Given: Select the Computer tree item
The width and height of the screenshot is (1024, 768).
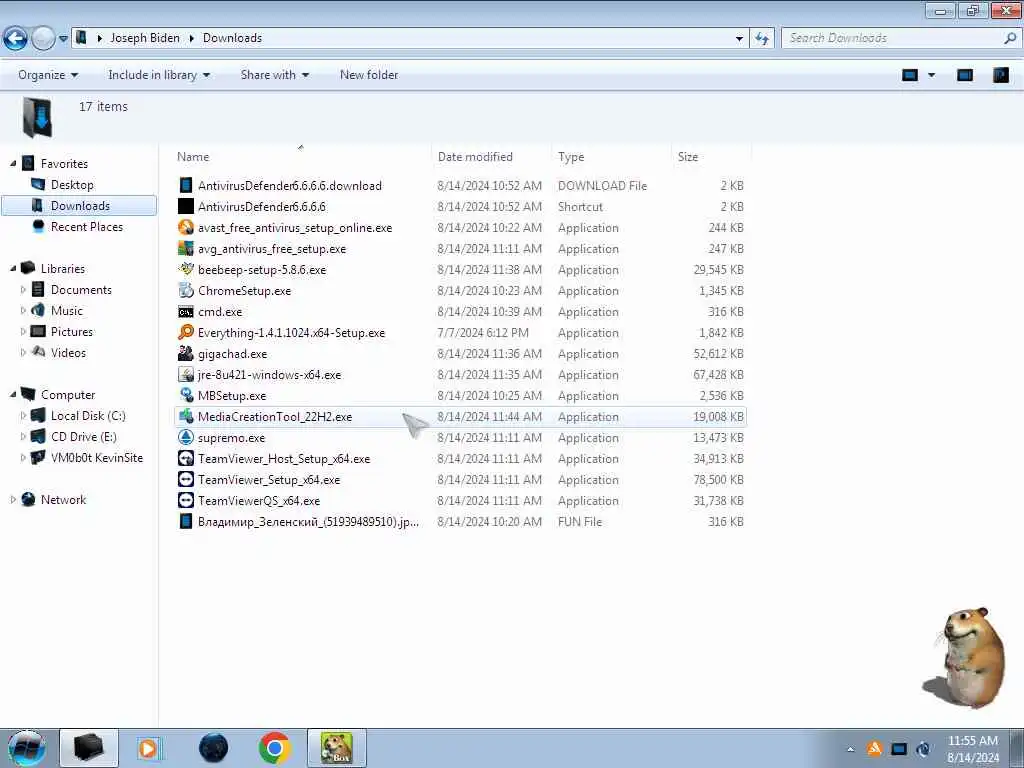Looking at the screenshot, I should pos(68,394).
